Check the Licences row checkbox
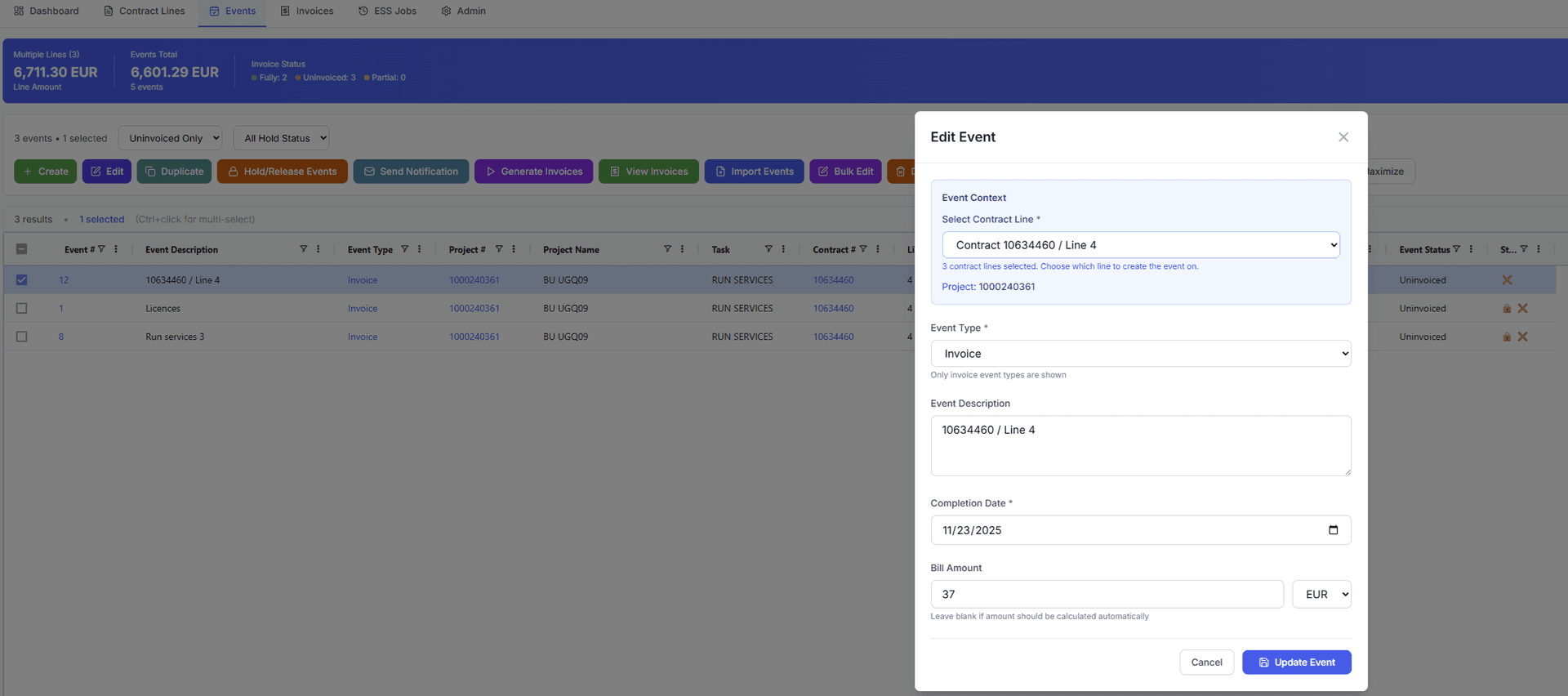This screenshot has width=1568, height=696. click(x=22, y=309)
